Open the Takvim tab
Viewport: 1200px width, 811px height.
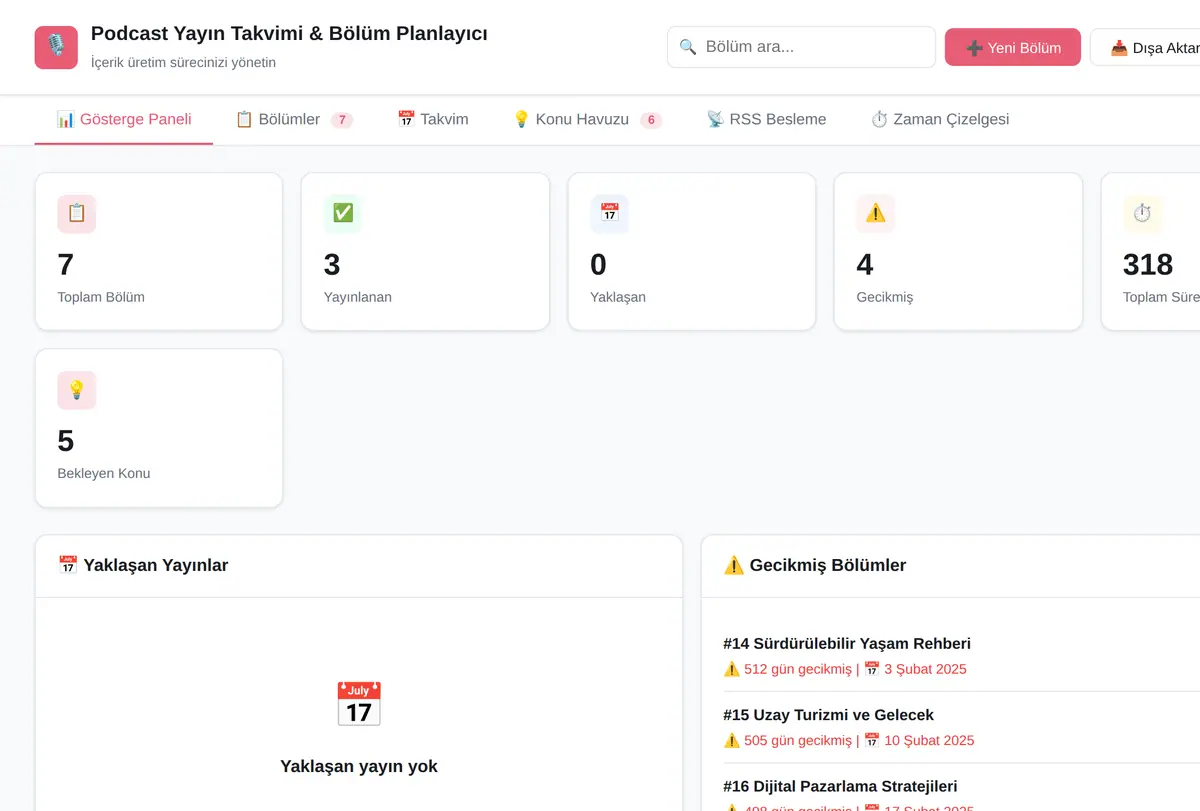click(x=433, y=119)
